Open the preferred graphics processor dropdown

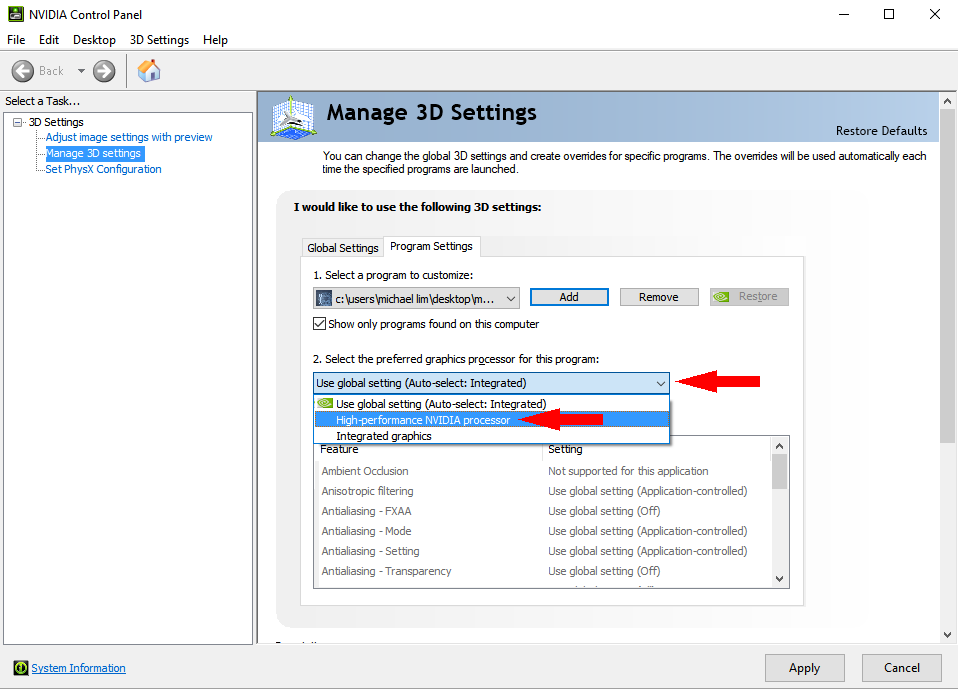pos(660,383)
